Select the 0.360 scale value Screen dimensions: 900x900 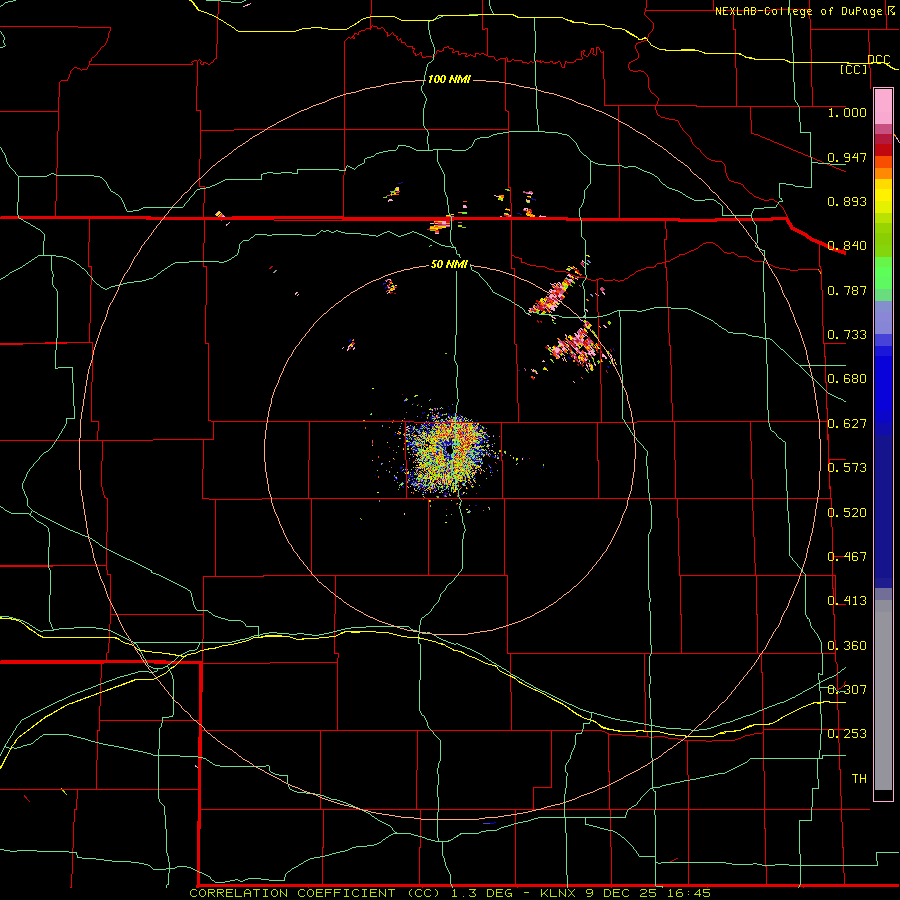847,646
